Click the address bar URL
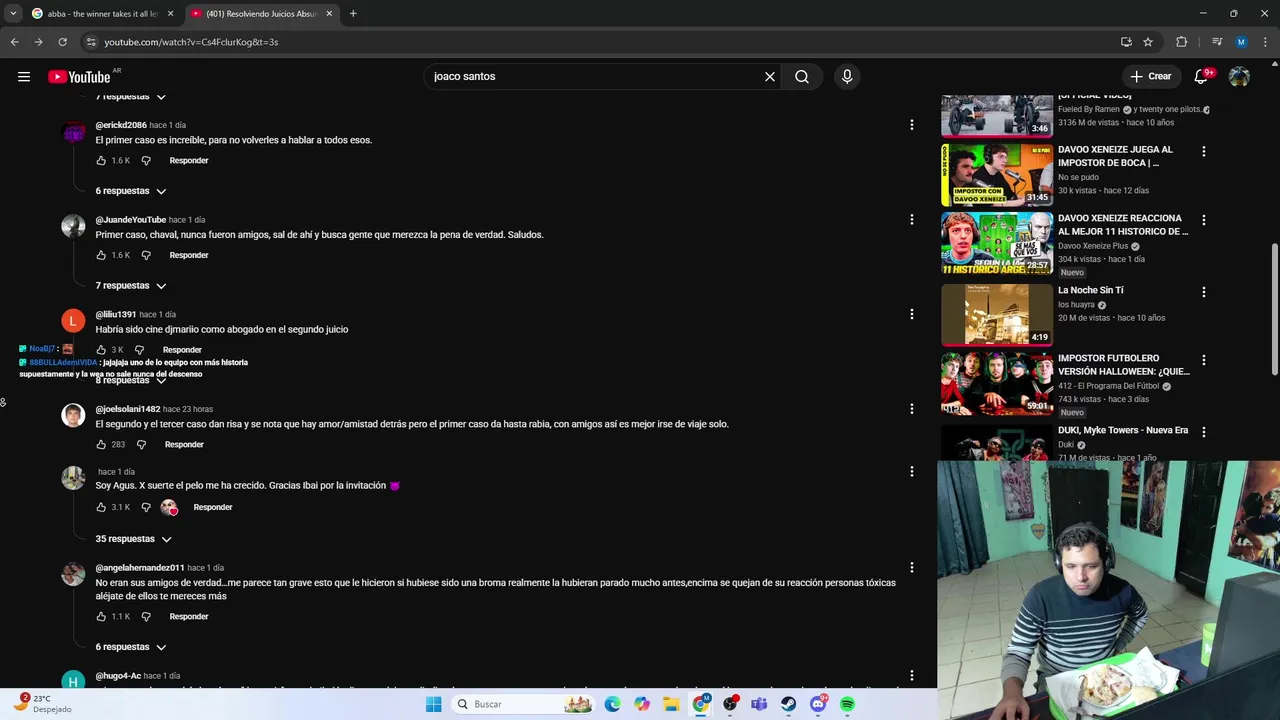Screen dimensions: 1280x720 (191, 42)
